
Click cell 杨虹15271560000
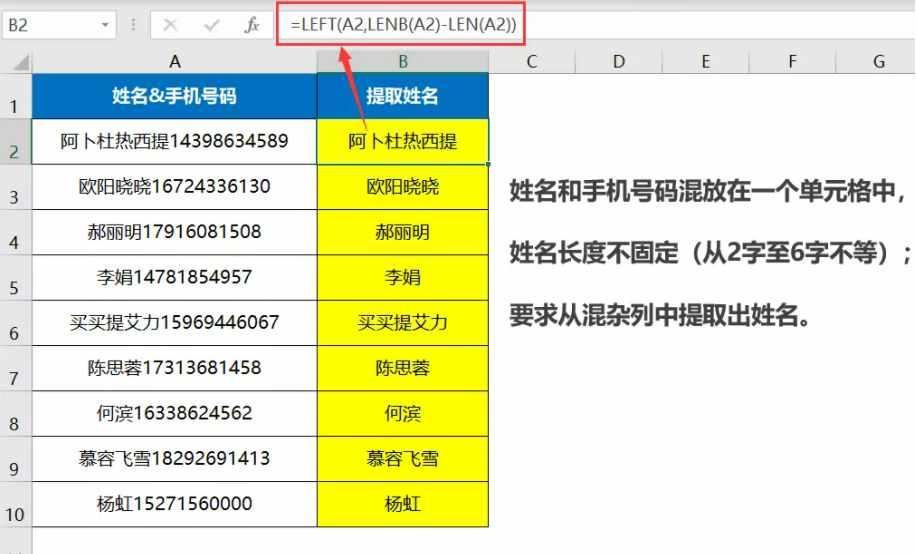[174, 504]
